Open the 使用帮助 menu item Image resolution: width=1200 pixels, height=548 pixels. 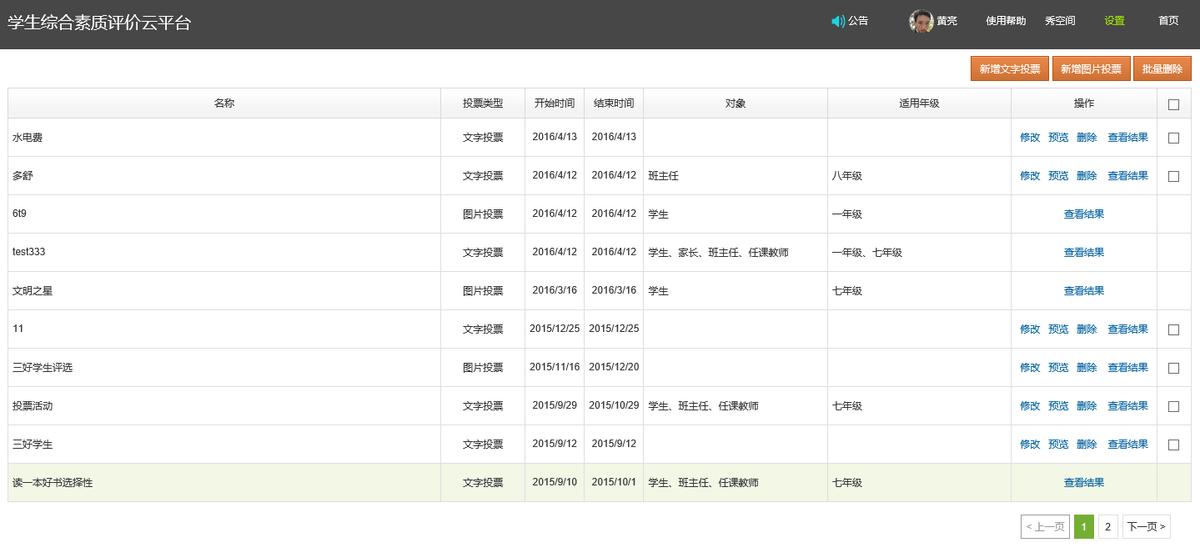pyautogui.click(x=1005, y=21)
